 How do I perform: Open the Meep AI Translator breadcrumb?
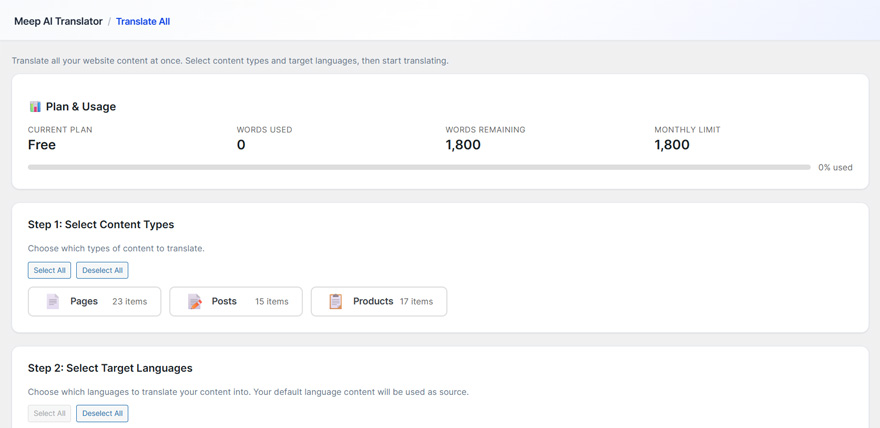point(58,21)
